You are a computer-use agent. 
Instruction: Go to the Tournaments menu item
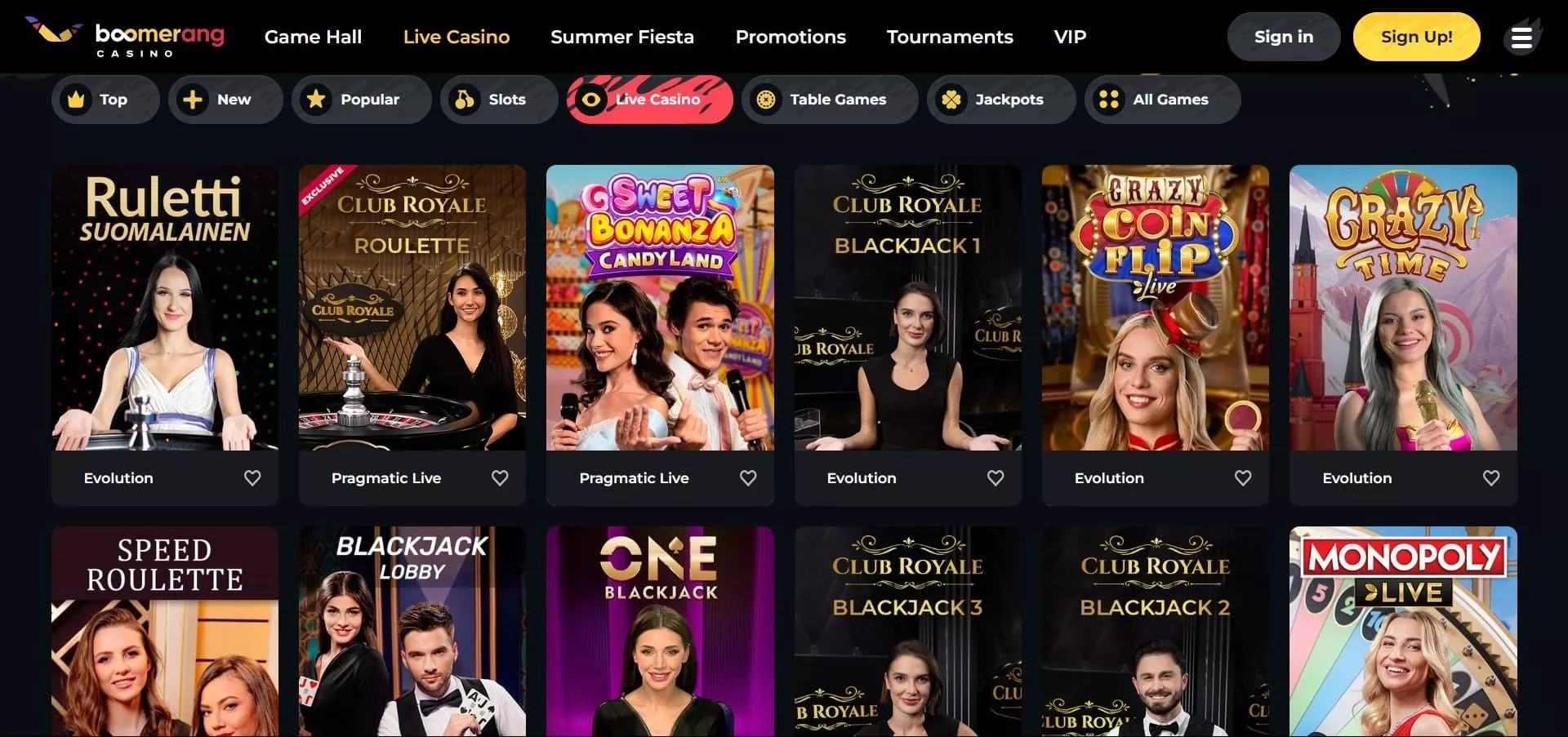pyautogui.click(x=950, y=37)
